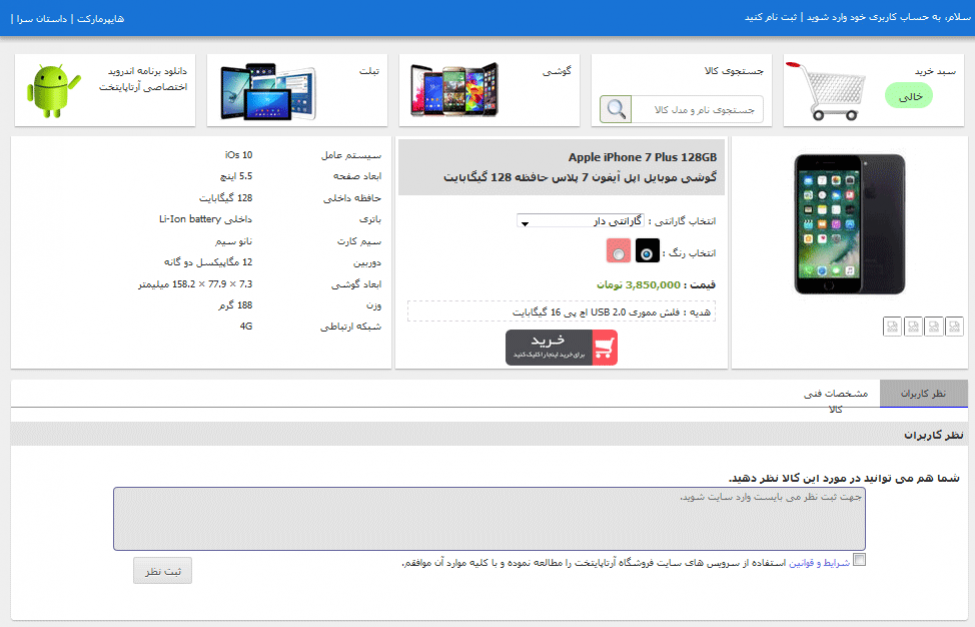Image resolution: width=975 pixels, height=627 pixels.
Task: Open the داستان سرا link in header
Action: (42, 19)
